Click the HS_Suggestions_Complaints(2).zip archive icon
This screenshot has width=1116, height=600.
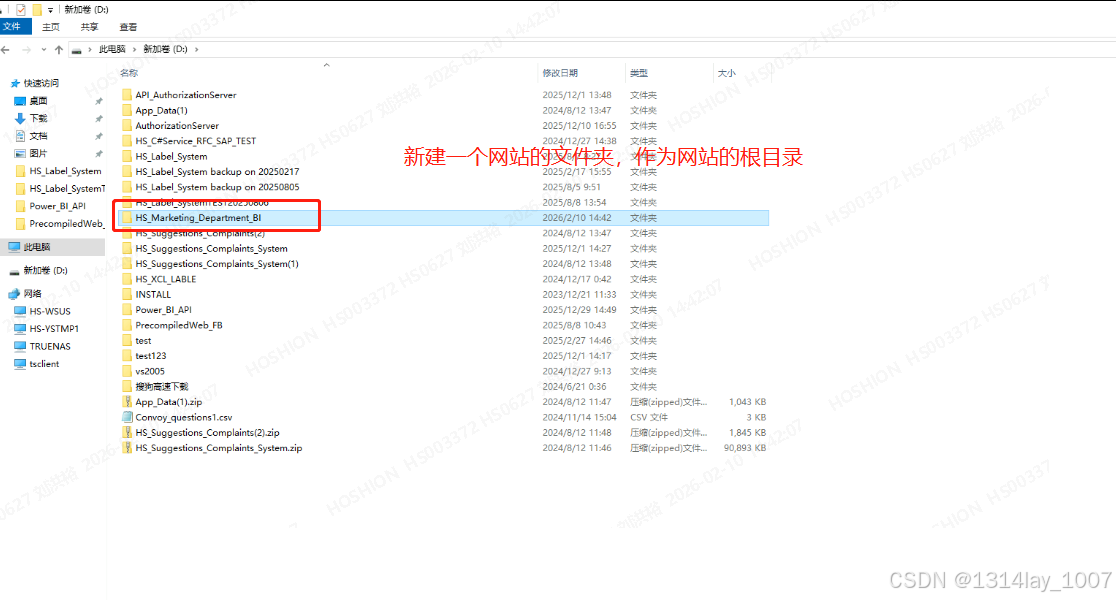coord(127,433)
